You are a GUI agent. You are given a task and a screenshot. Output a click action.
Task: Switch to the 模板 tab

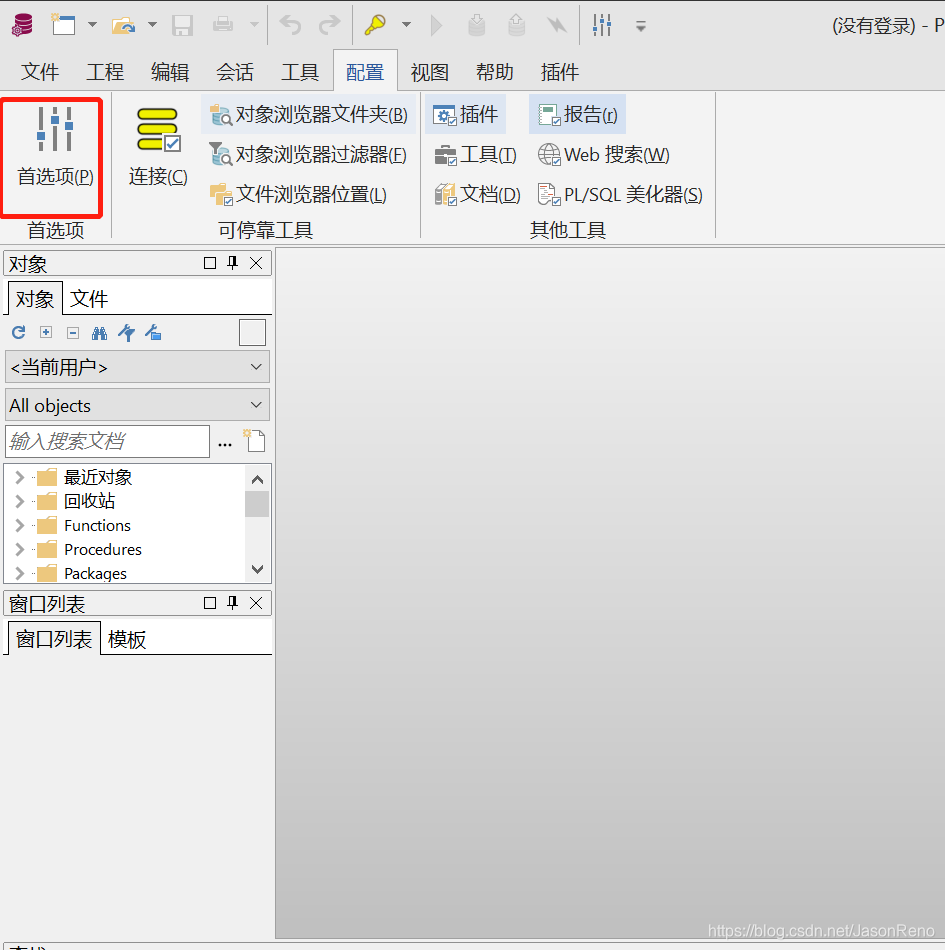[127, 639]
